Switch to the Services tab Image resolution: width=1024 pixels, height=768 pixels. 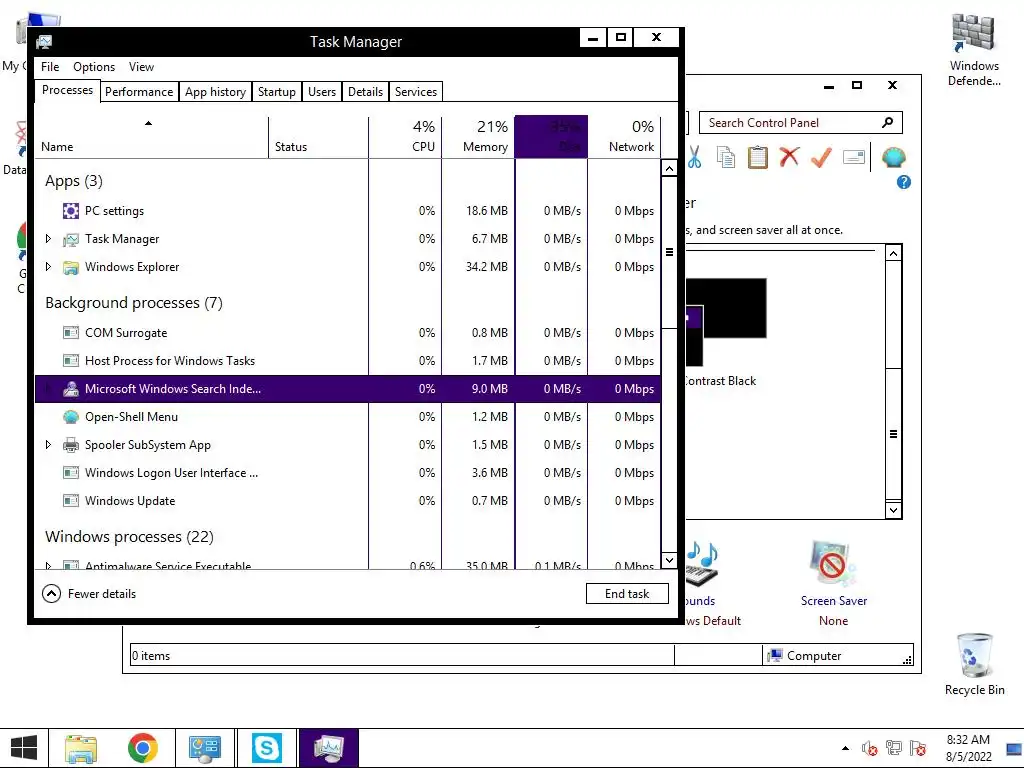(x=416, y=92)
